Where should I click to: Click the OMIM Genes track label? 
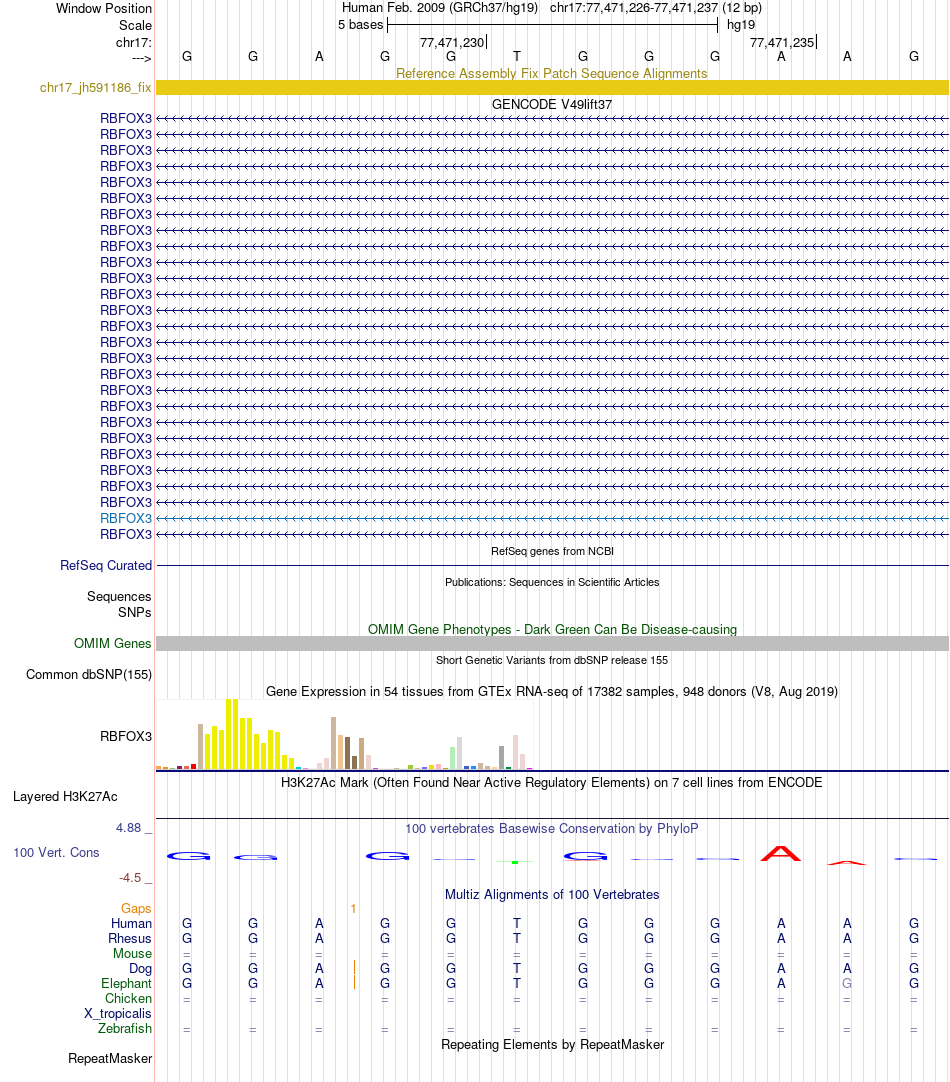tap(112, 643)
